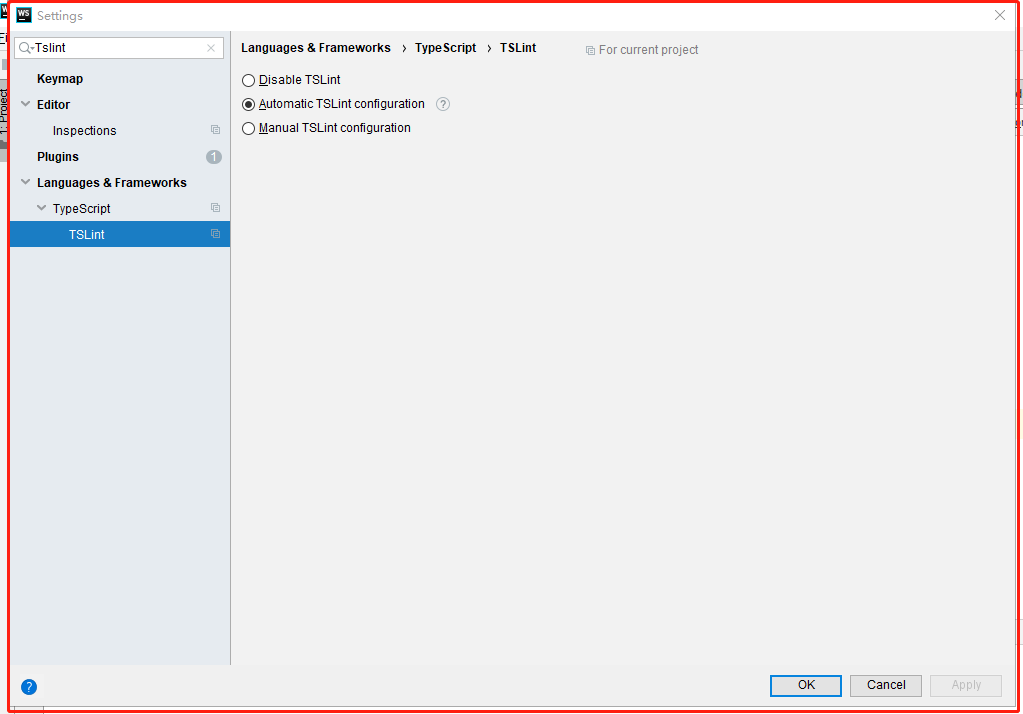Click the TSLint breadcrumb label
The image size is (1023, 714).
click(x=518, y=48)
